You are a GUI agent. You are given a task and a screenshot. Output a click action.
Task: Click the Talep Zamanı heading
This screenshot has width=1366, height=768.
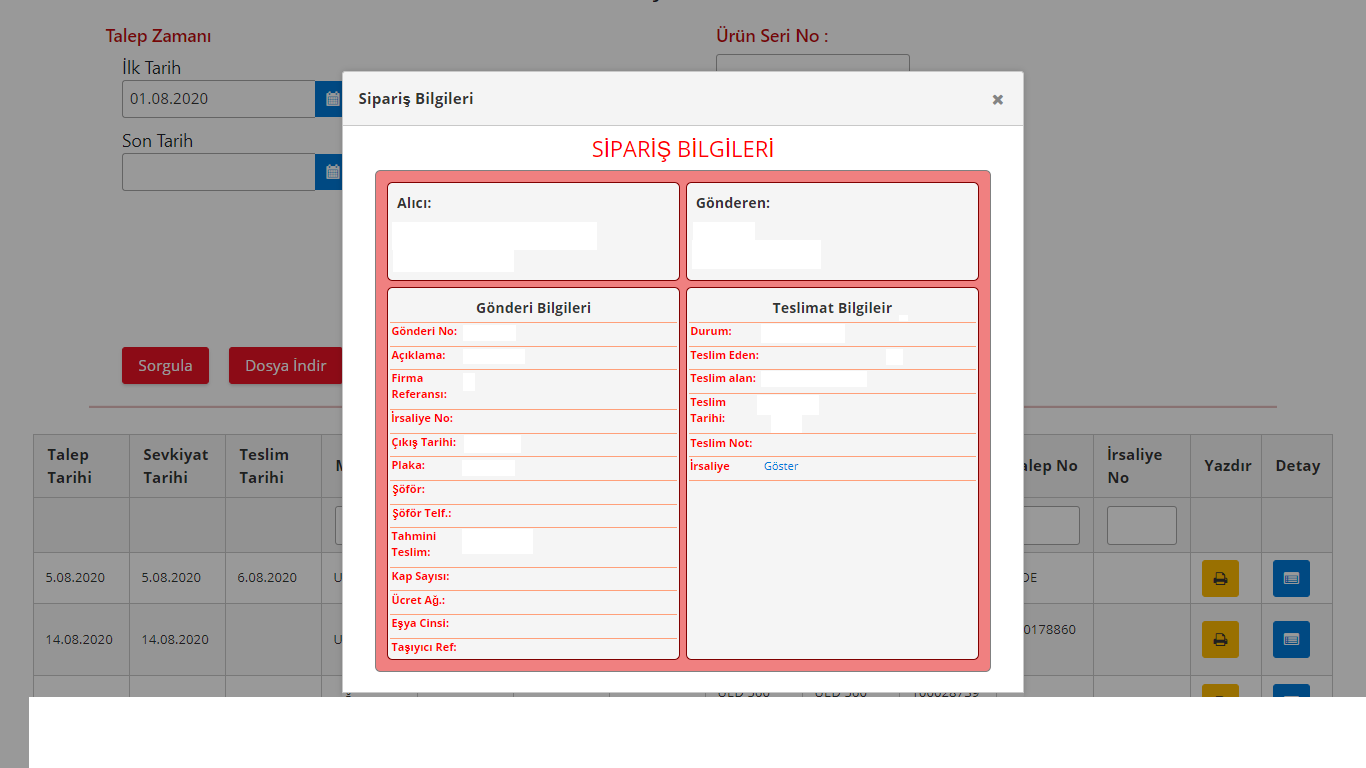pyautogui.click(x=158, y=36)
